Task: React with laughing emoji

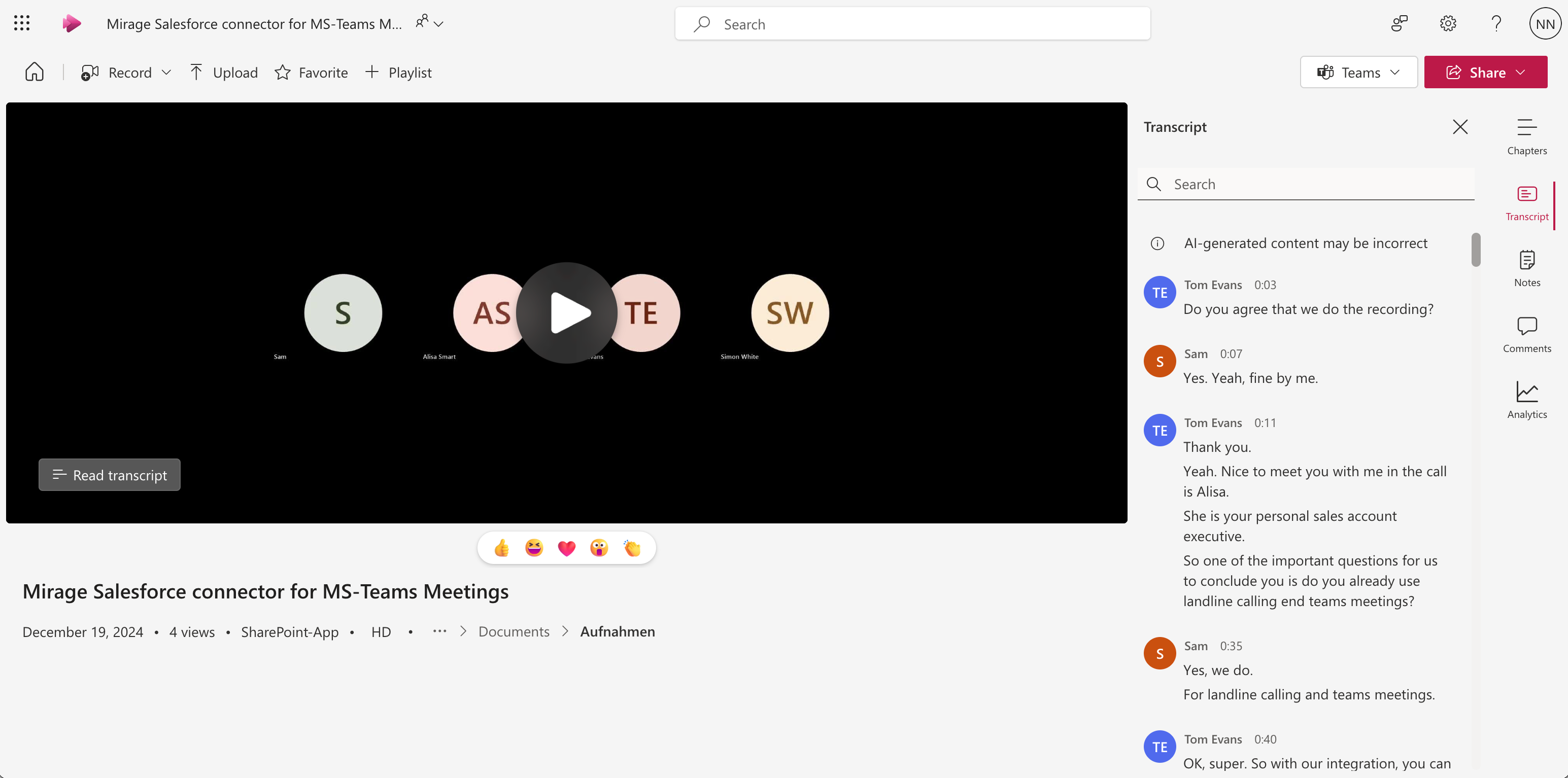Action: [534, 548]
